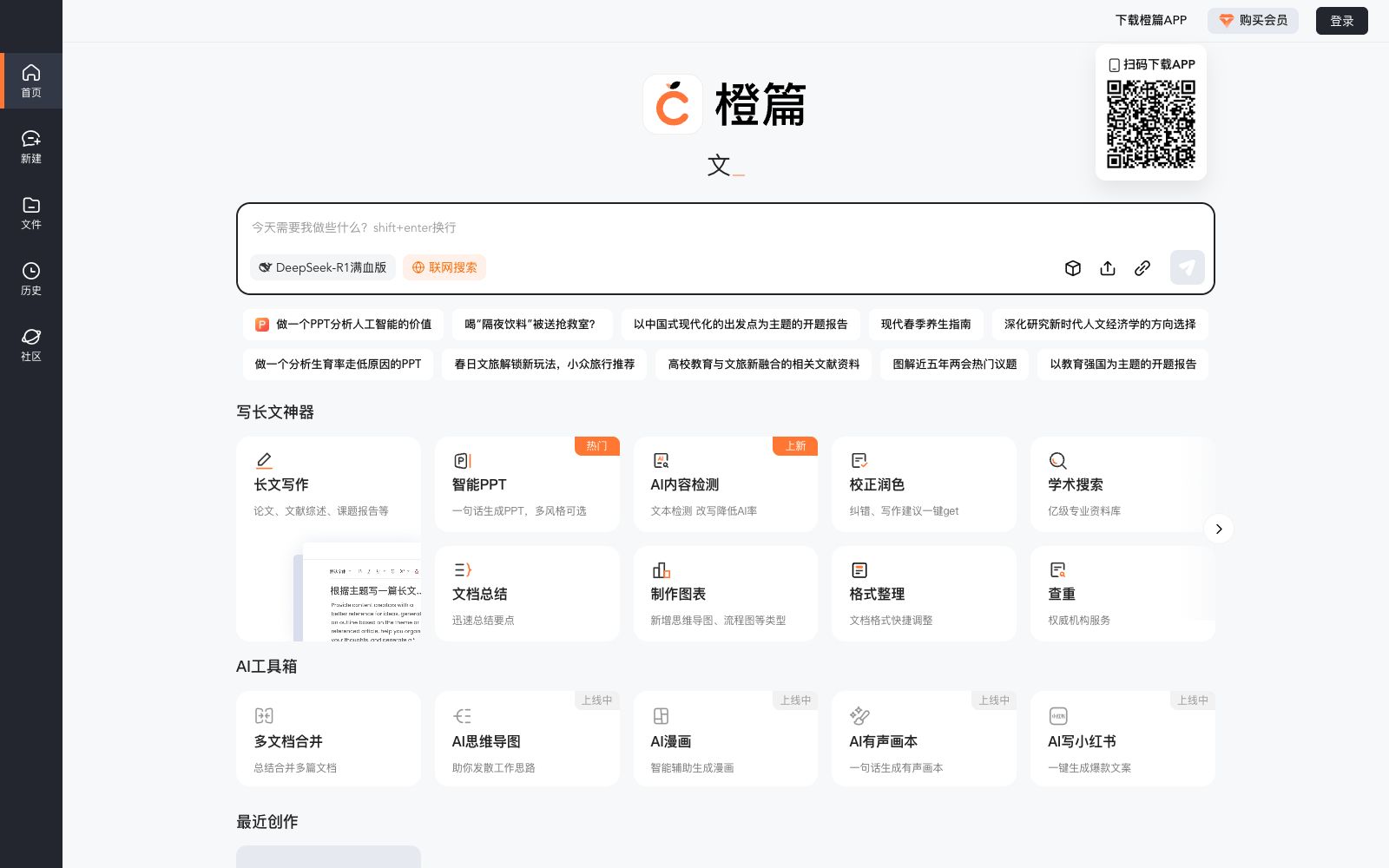Click the 登录 login button
1389x868 pixels.
1342,21
